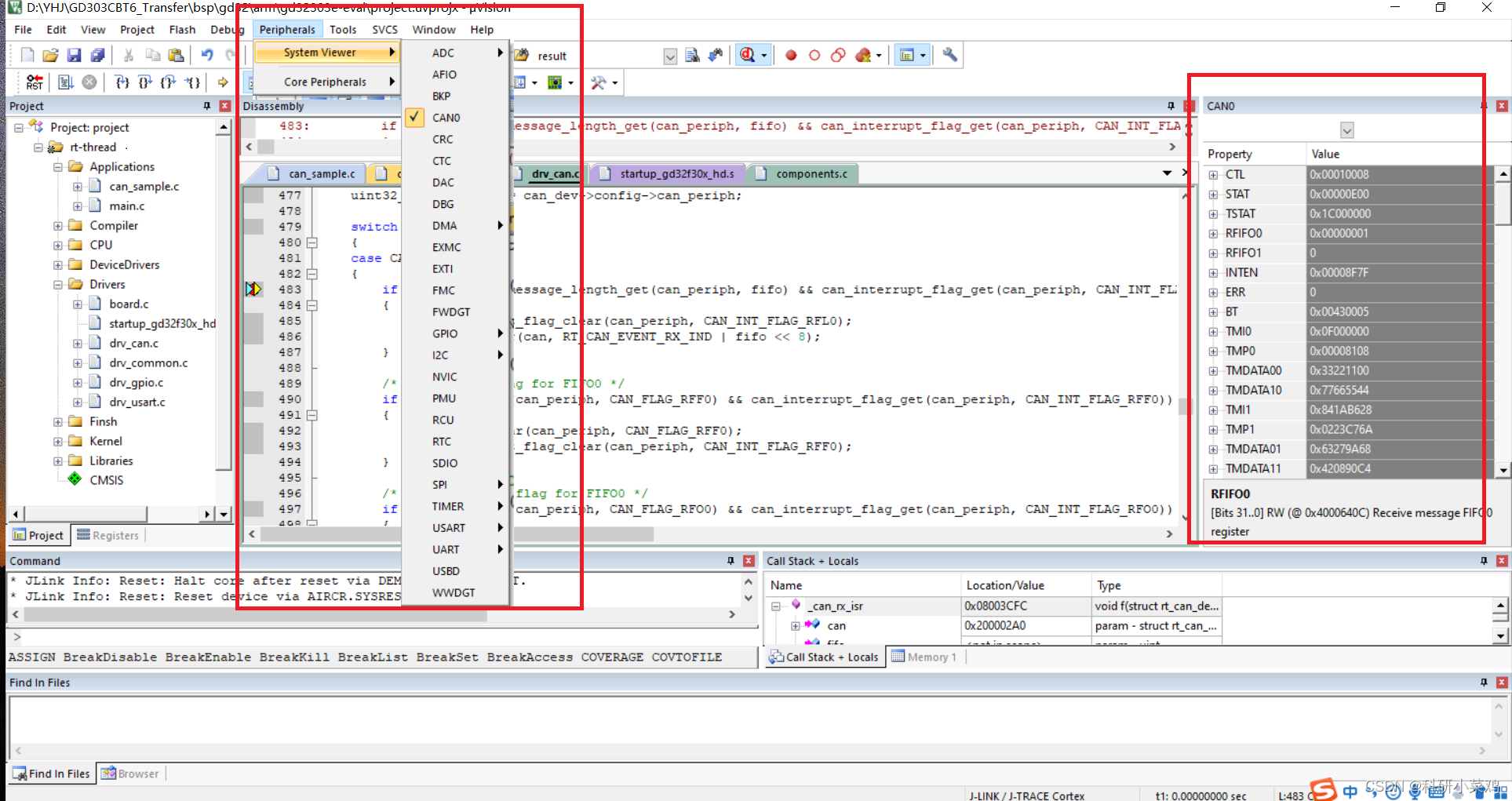Expand the Kernel folder
The image size is (1512, 801).
pos(58,442)
